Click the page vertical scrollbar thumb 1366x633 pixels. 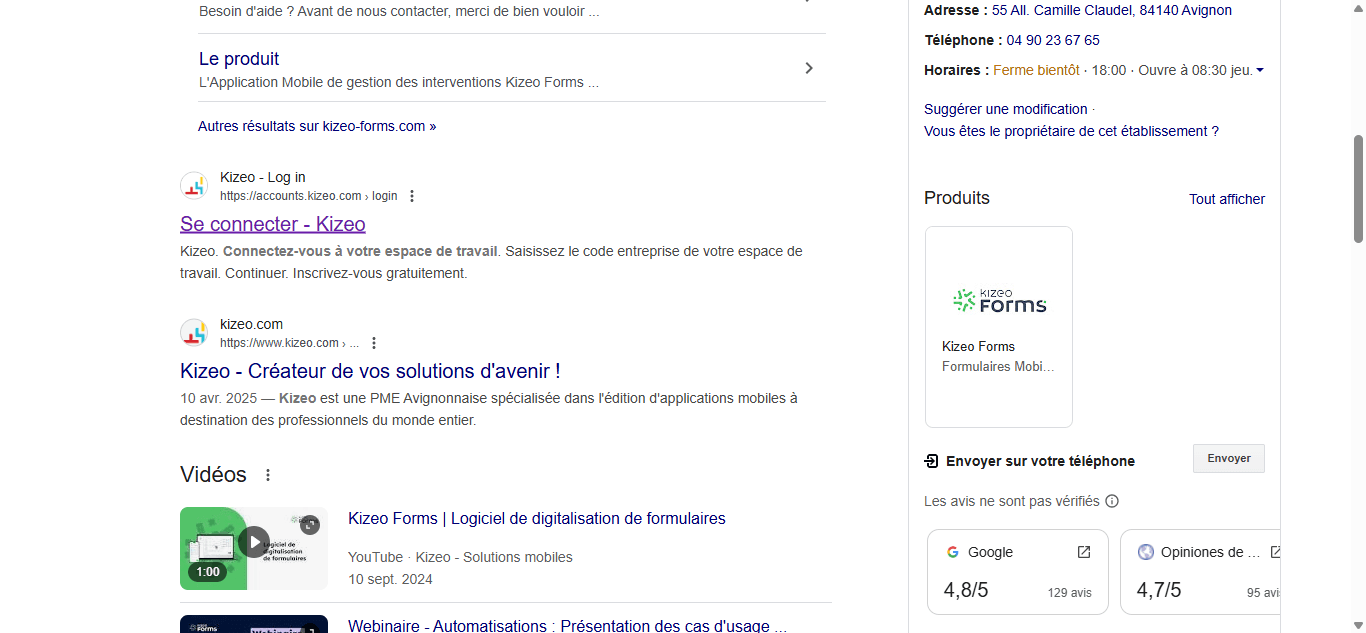[1358, 189]
